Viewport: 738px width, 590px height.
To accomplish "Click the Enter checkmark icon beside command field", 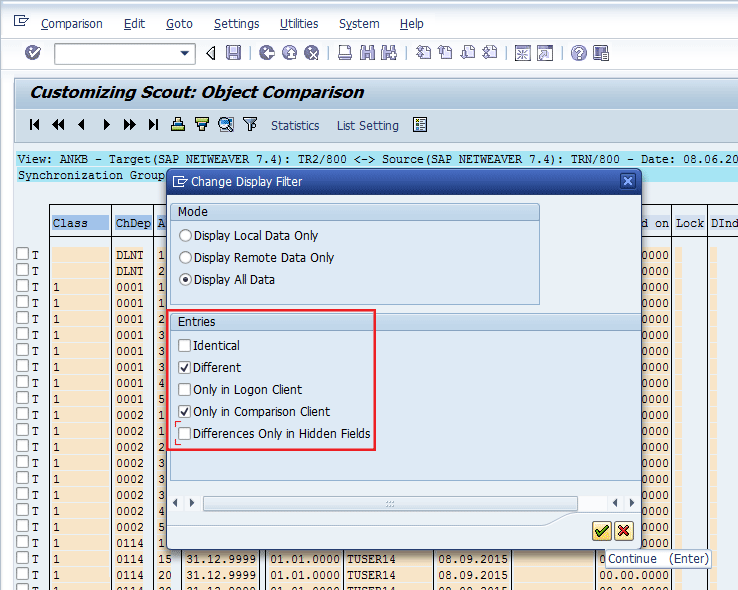I will (x=33, y=53).
